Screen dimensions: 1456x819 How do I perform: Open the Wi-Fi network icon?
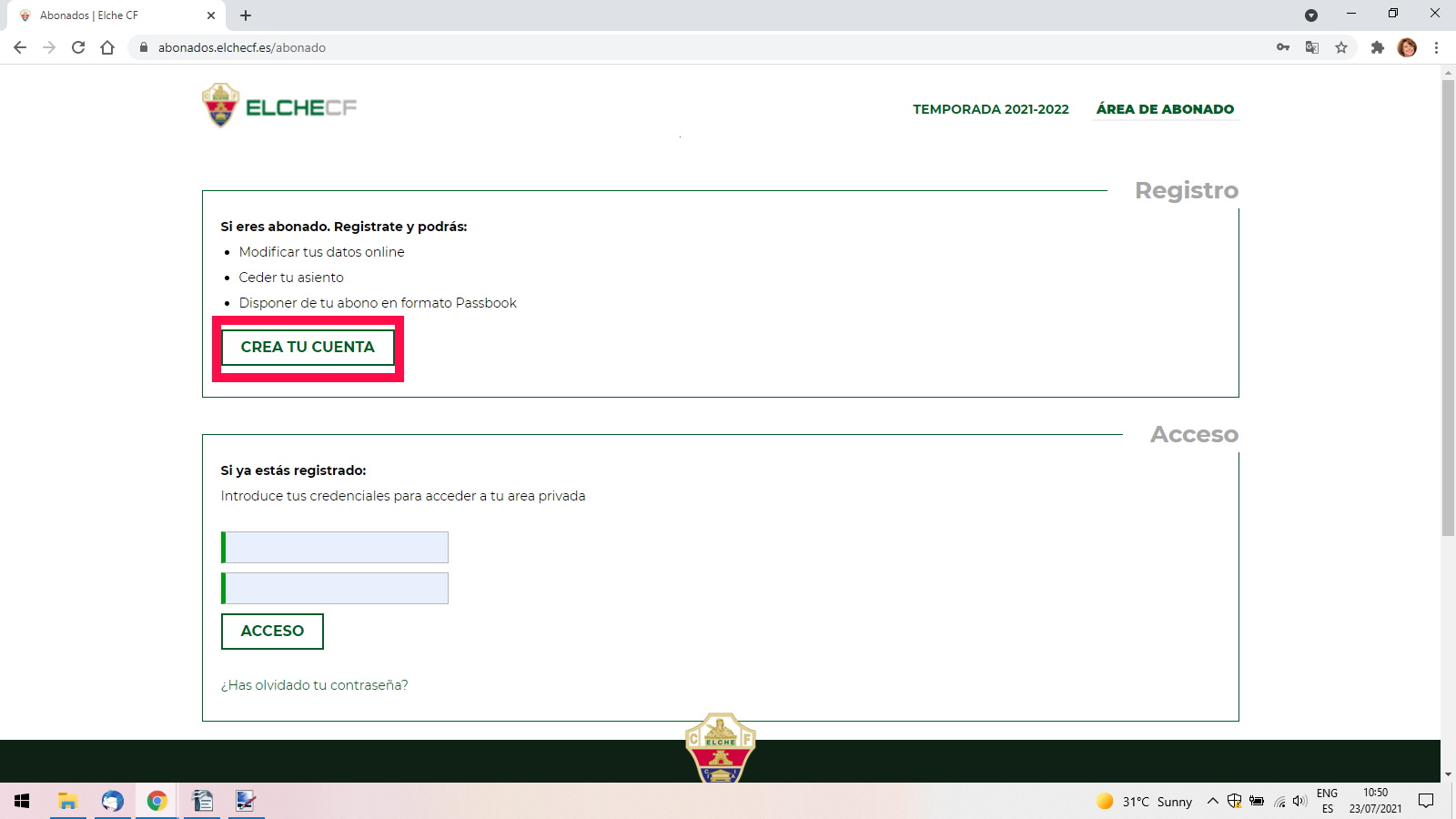tap(1279, 802)
